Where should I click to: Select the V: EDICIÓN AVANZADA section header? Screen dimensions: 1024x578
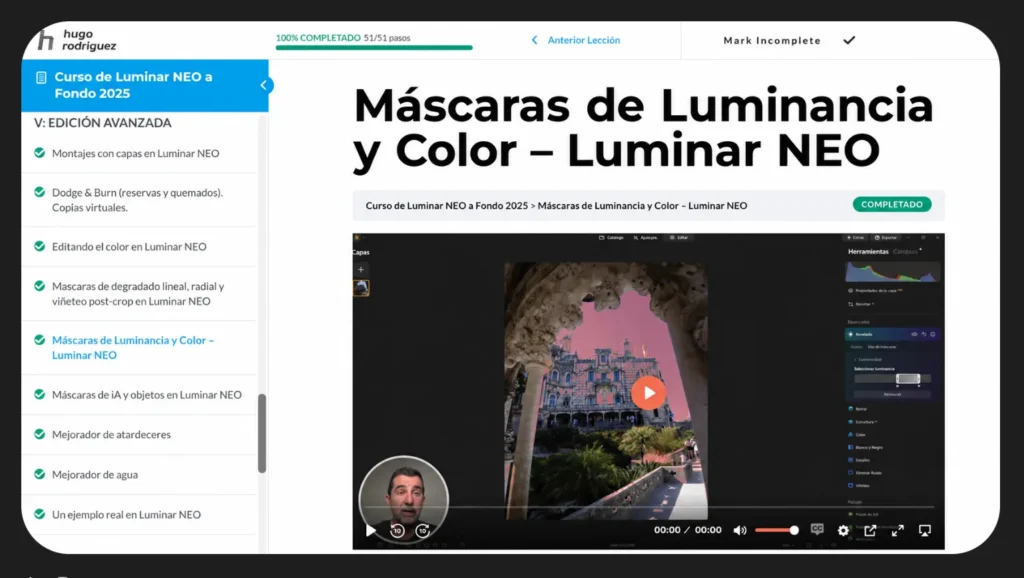click(x=103, y=123)
